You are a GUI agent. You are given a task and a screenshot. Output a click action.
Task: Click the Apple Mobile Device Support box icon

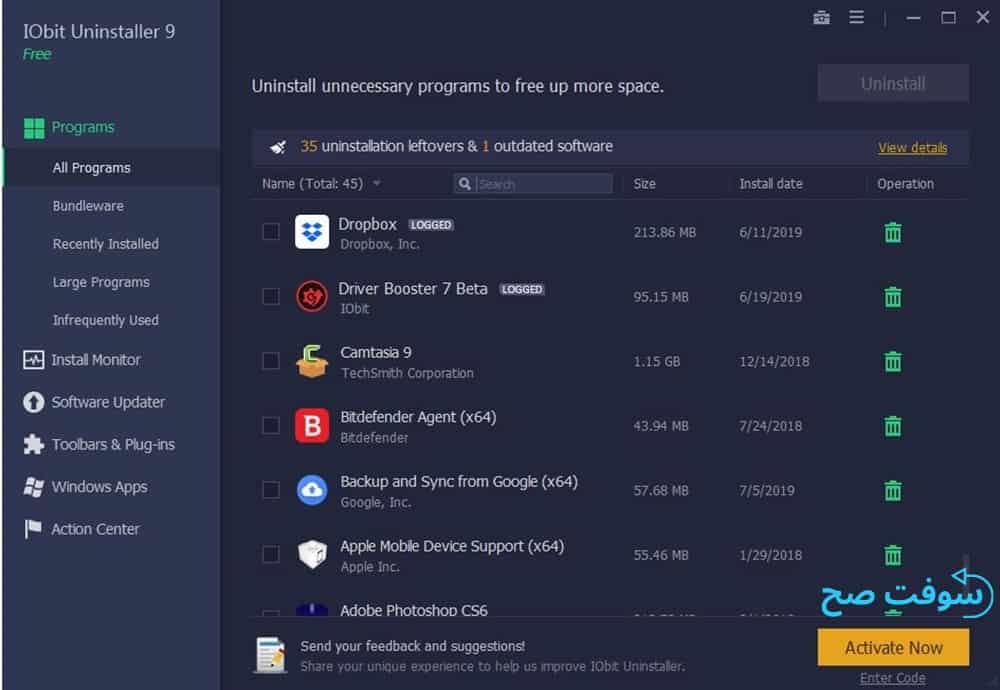tap(312, 554)
